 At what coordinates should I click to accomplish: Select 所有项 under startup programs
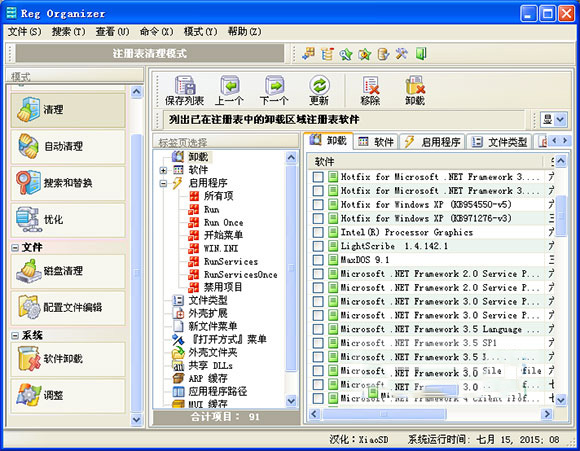219,196
